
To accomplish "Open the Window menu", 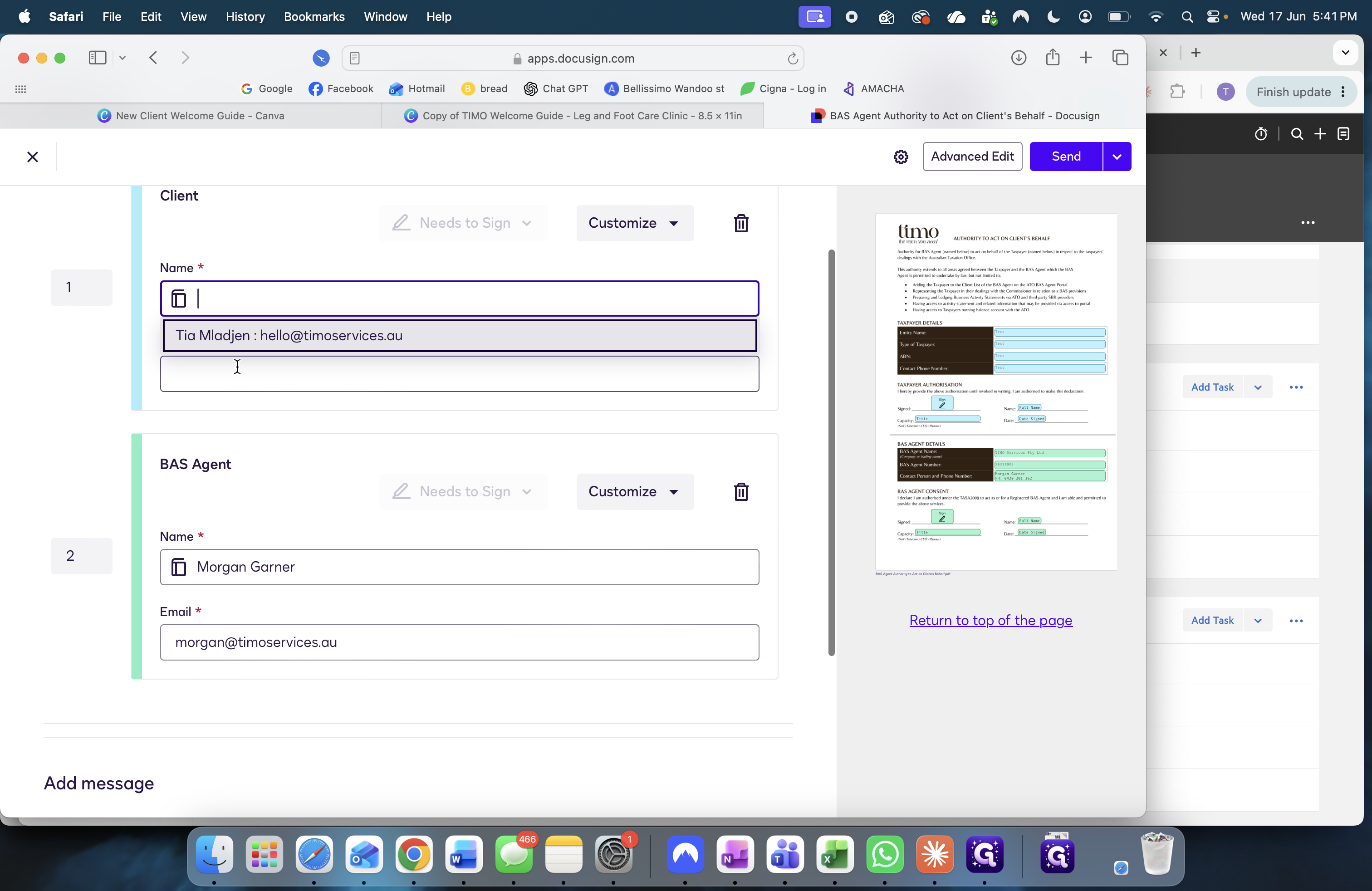I will (x=385, y=17).
